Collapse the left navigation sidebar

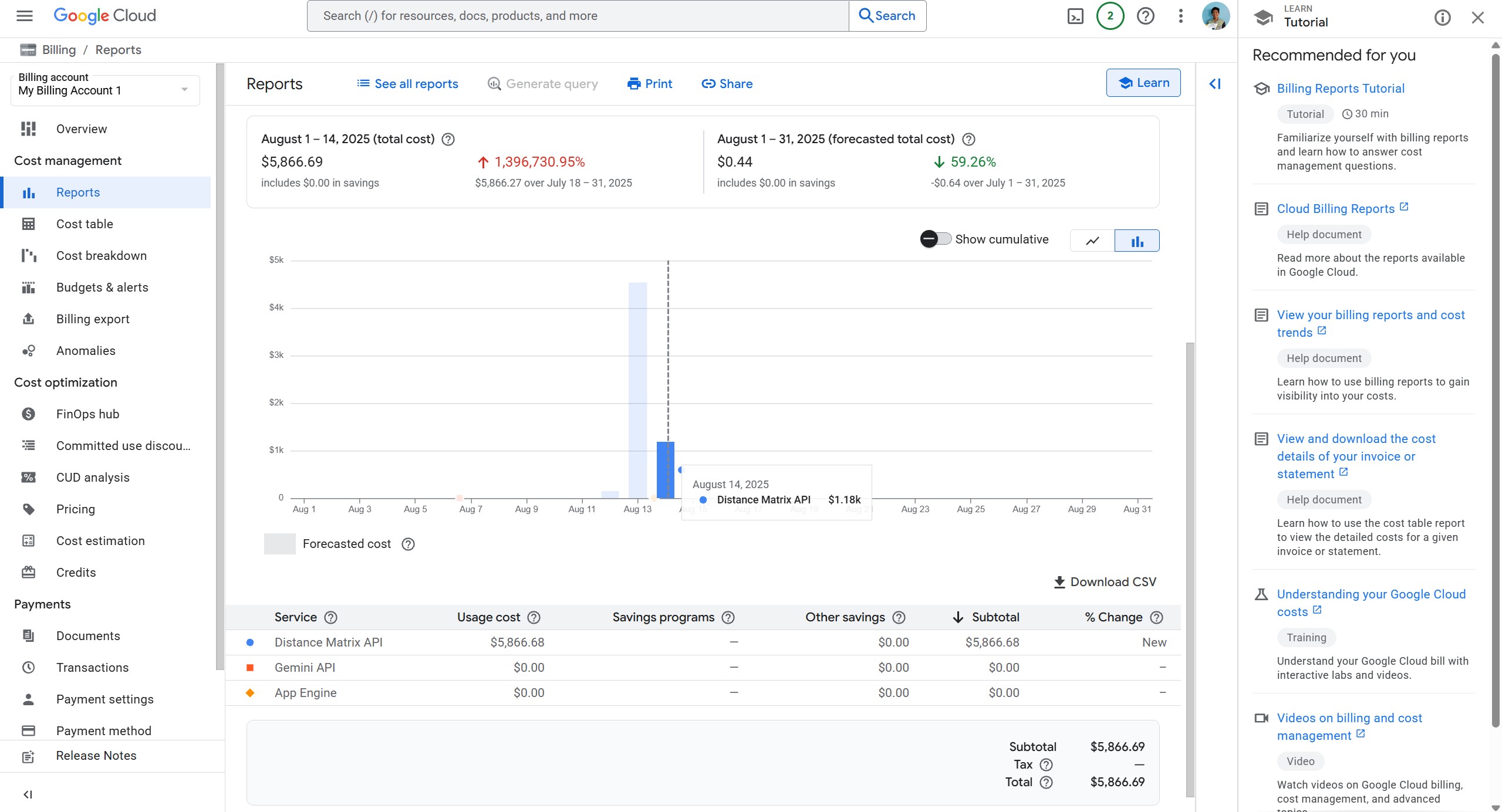(x=28, y=794)
